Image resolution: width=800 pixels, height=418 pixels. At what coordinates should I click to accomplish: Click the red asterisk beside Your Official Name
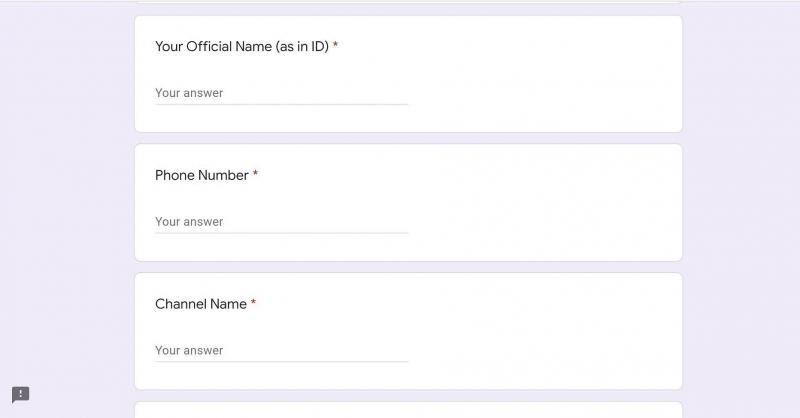(x=336, y=46)
